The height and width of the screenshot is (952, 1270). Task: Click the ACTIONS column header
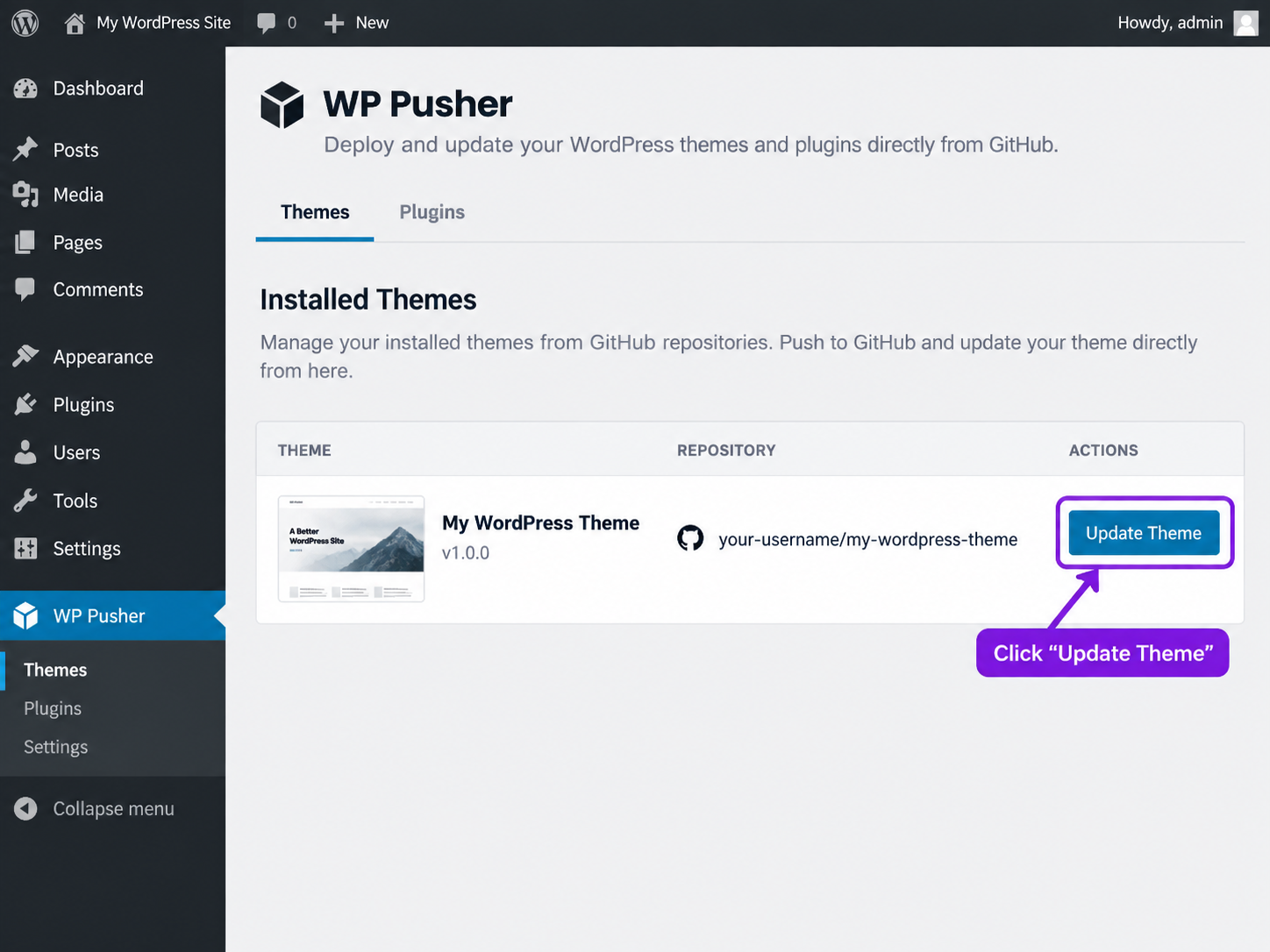[x=1103, y=451]
